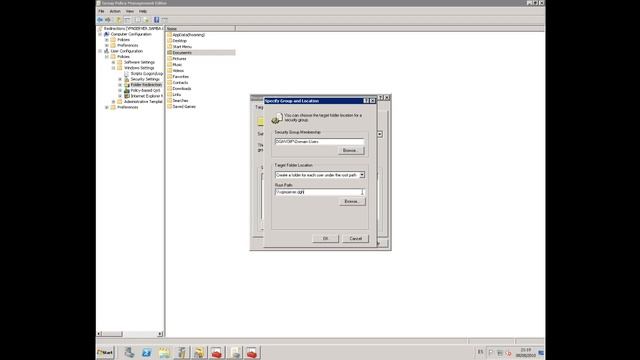Click the Back arrow toolbar icon
The width and height of the screenshot is (640, 360).
point(100,20)
